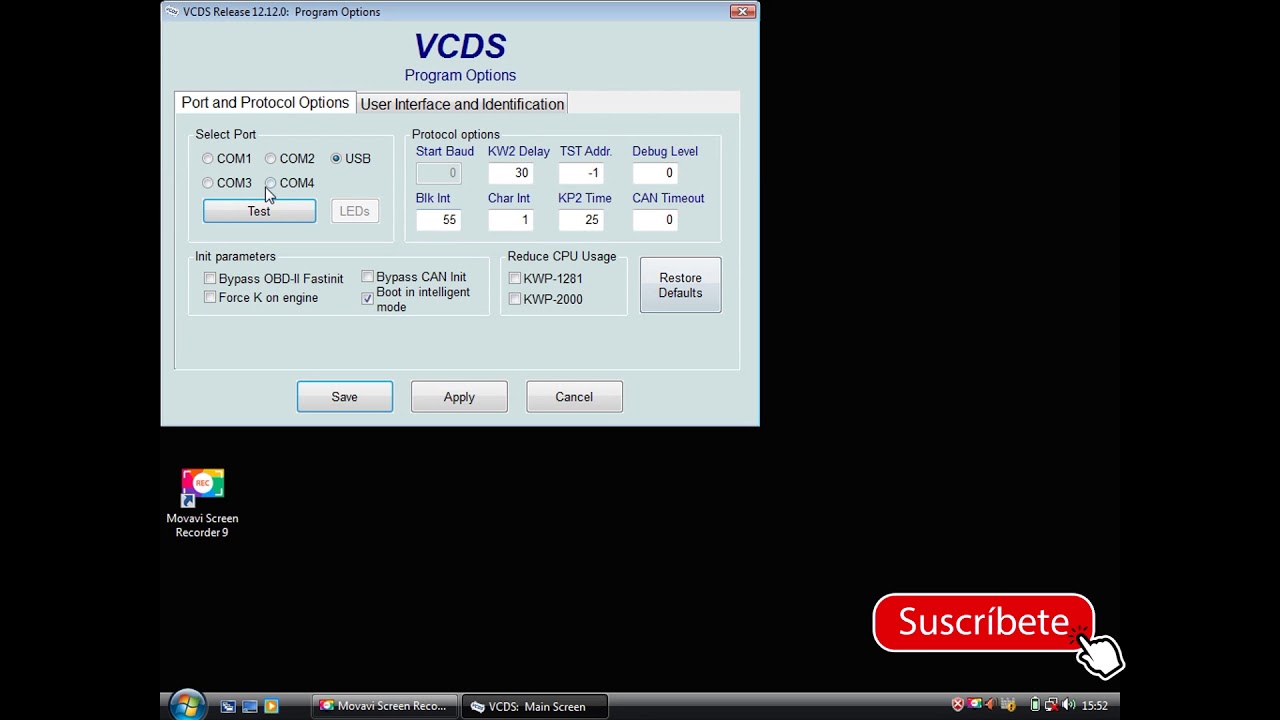This screenshot has width=1280, height=720.
Task: Enable Bypass CAN Init checkbox
Action: [367, 277]
